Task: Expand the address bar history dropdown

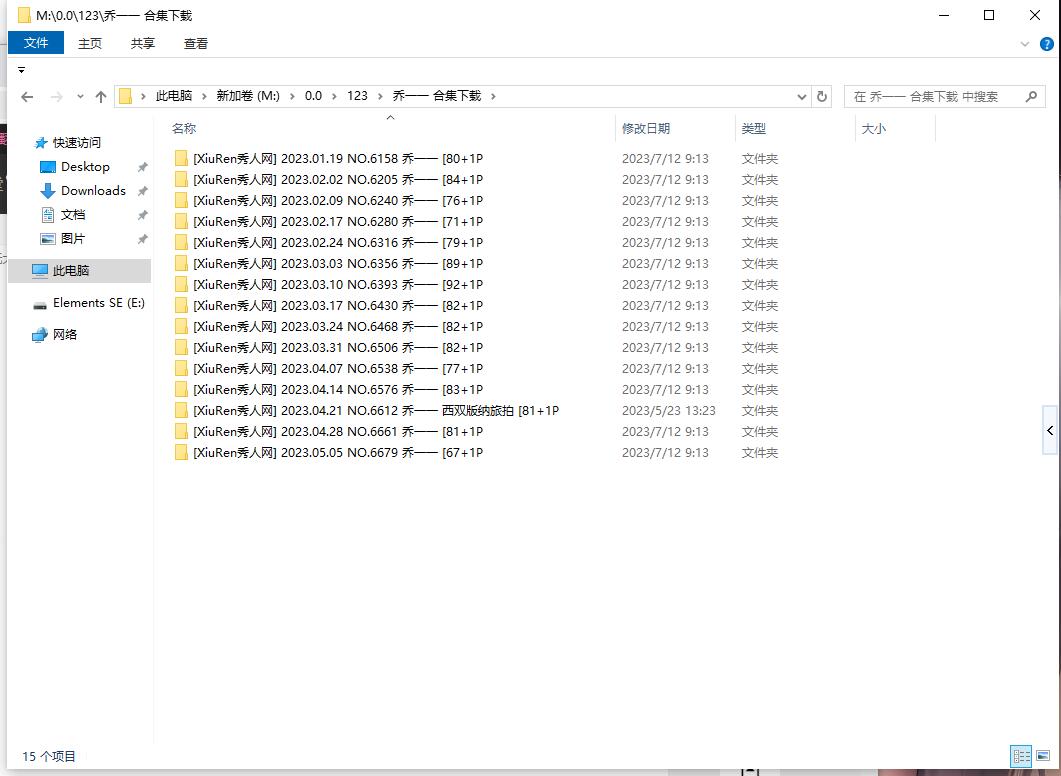Action: (x=802, y=97)
